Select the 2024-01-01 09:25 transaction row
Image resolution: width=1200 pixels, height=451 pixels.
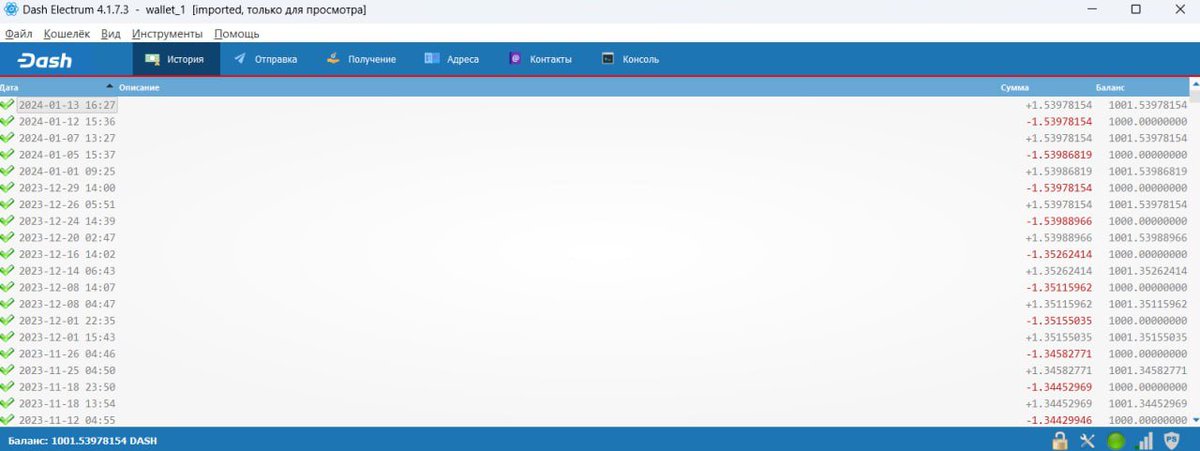pos(594,171)
